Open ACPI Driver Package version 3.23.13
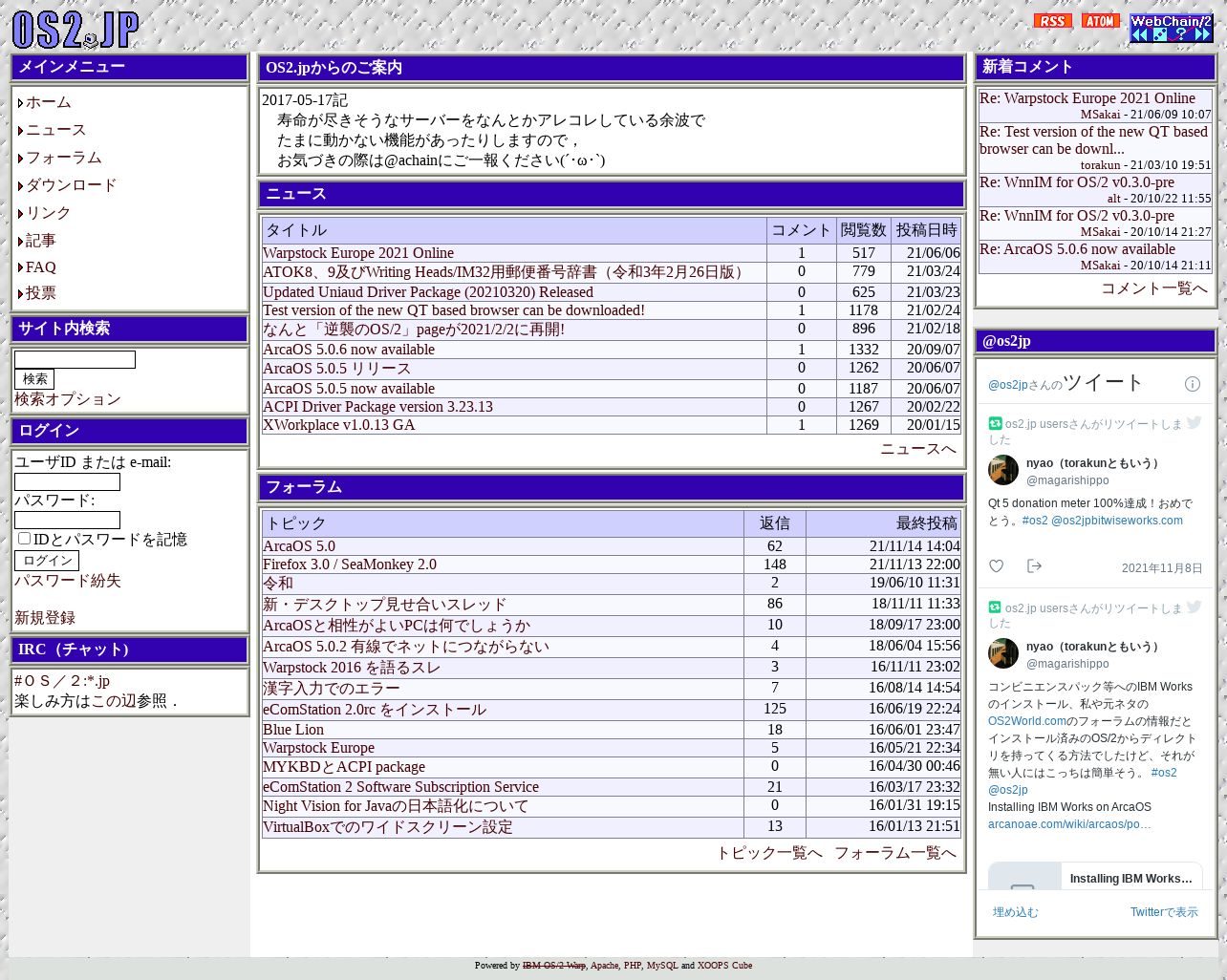This screenshot has height=980, width=1227. (377, 407)
